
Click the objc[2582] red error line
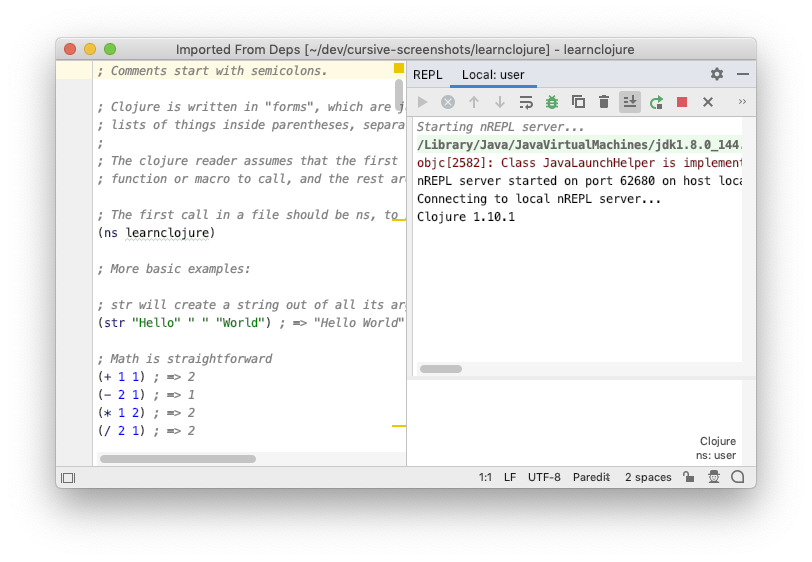[579, 163]
